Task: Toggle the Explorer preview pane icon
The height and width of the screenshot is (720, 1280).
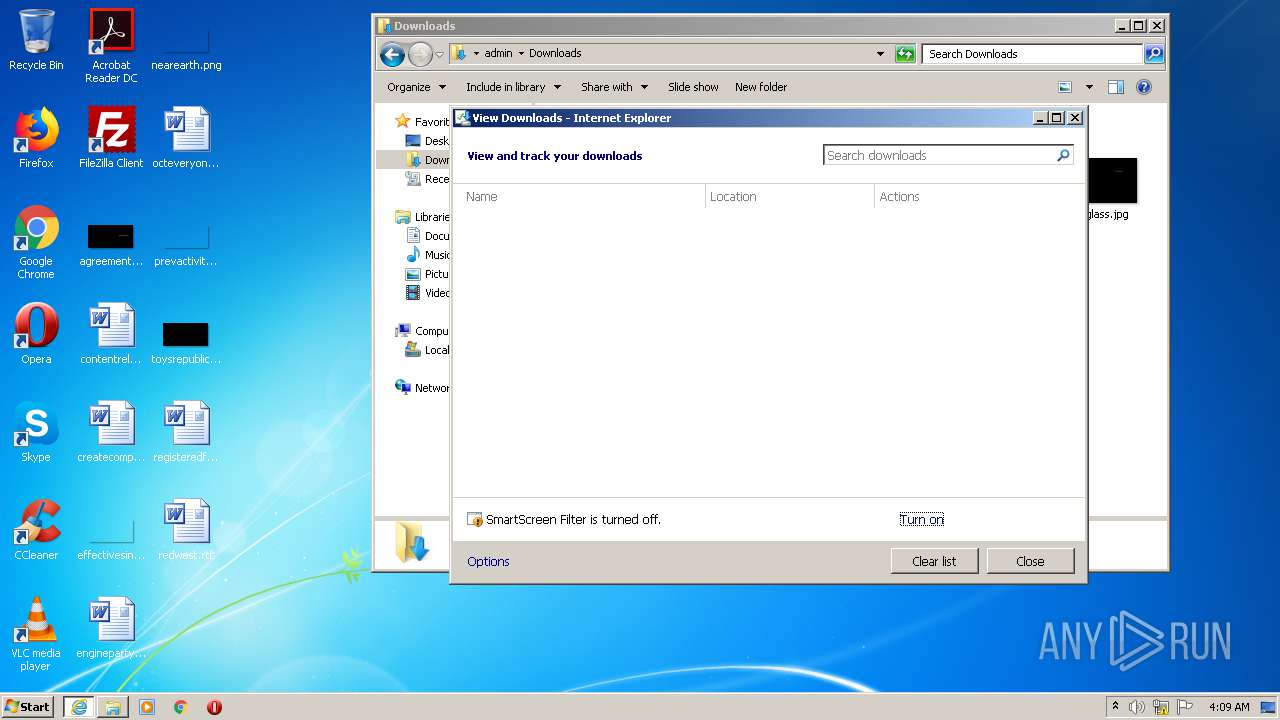Action: pyautogui.click(x=1116, y=87)
